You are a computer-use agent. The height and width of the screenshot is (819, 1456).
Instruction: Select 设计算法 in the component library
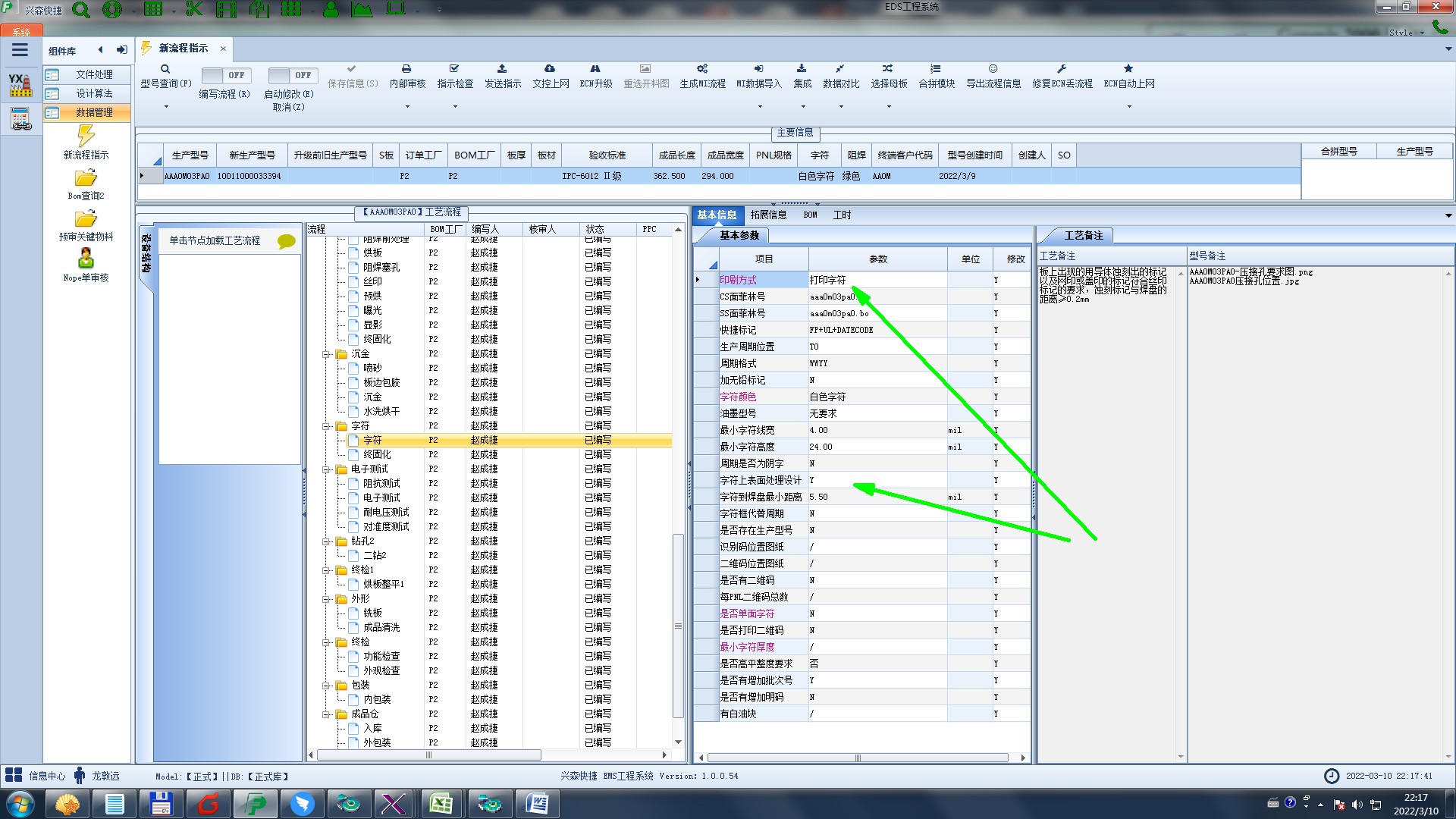tap(93, 93)
